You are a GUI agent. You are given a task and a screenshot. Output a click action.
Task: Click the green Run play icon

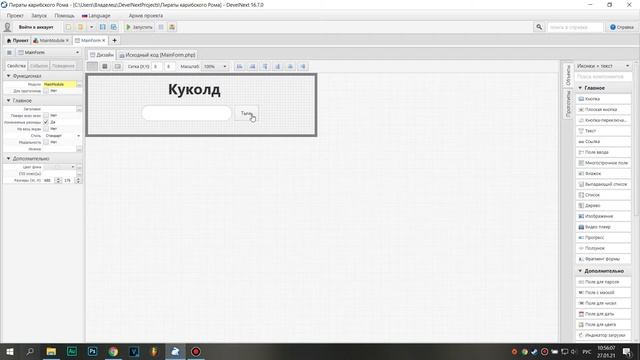128,27
